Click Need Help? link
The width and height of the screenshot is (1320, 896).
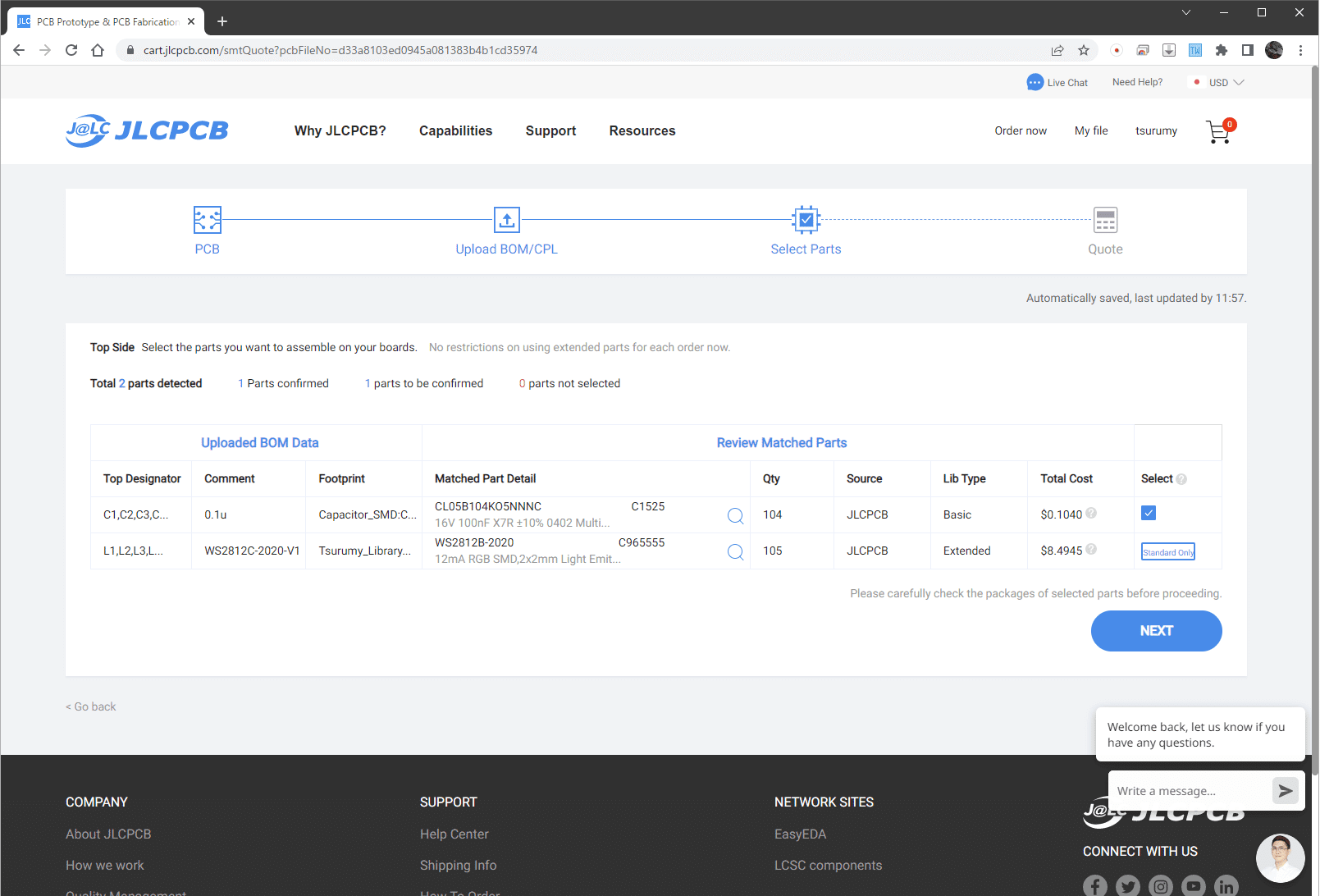coord(1137,82)
